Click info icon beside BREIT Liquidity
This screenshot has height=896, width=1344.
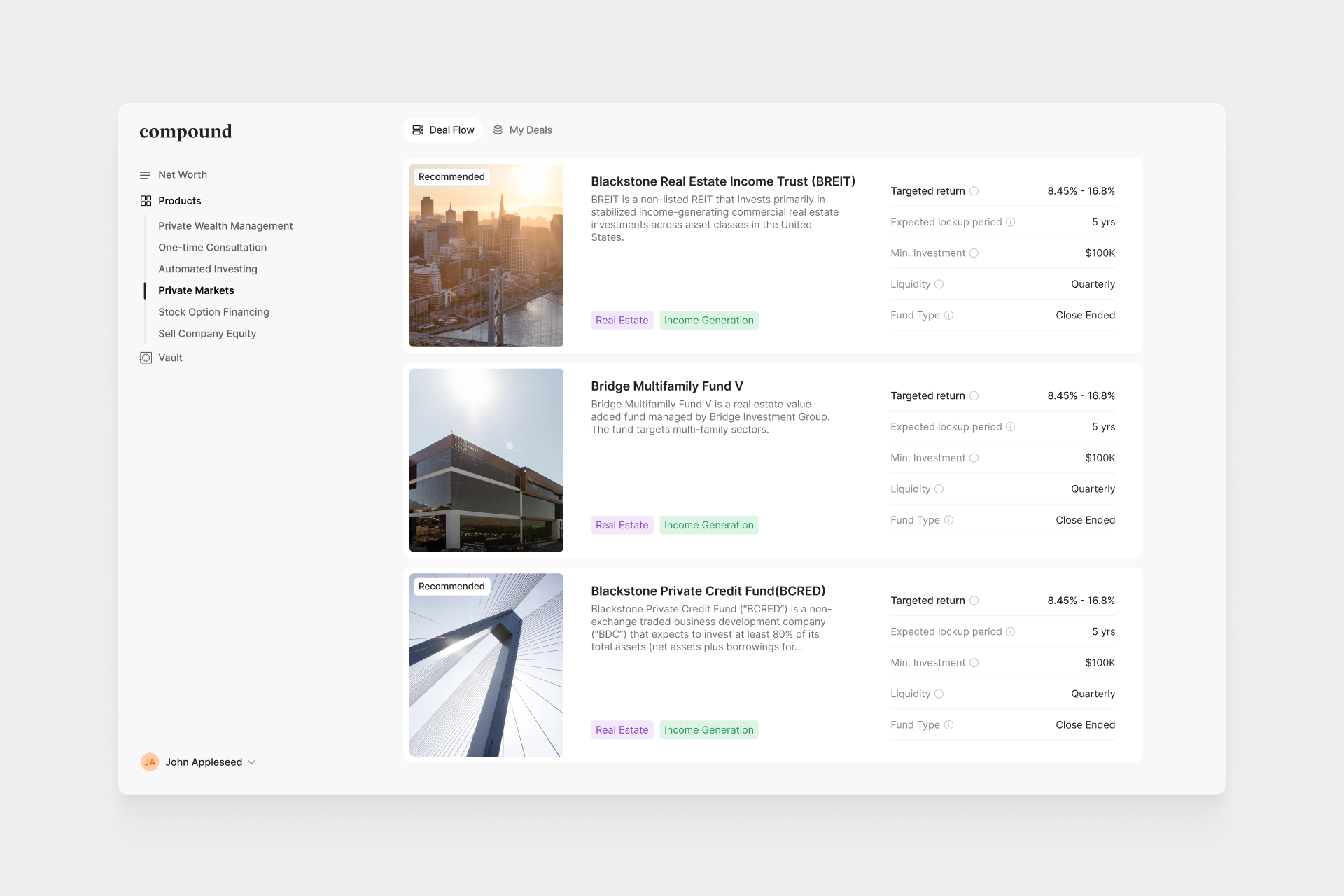[939, 284]
